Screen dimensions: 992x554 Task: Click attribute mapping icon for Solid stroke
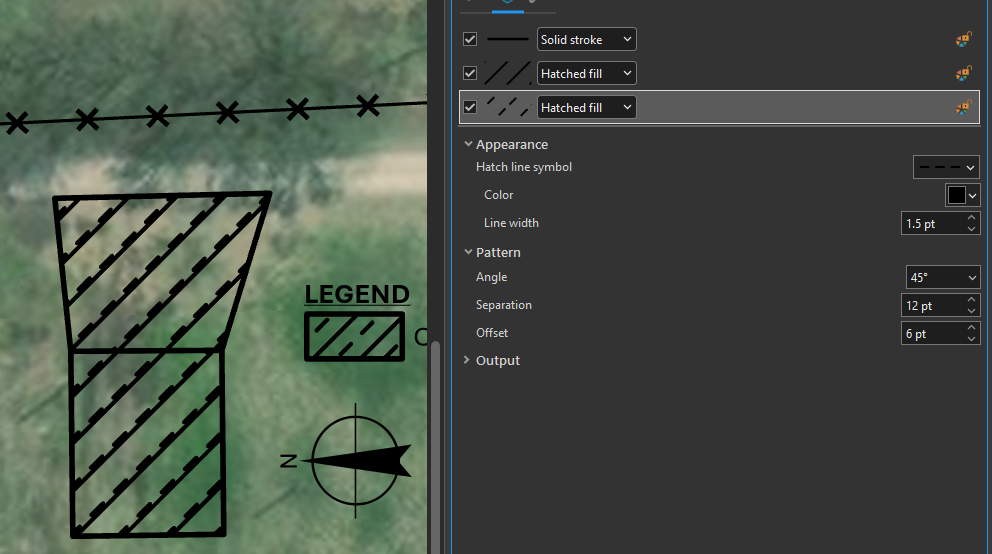pos(964,39)
